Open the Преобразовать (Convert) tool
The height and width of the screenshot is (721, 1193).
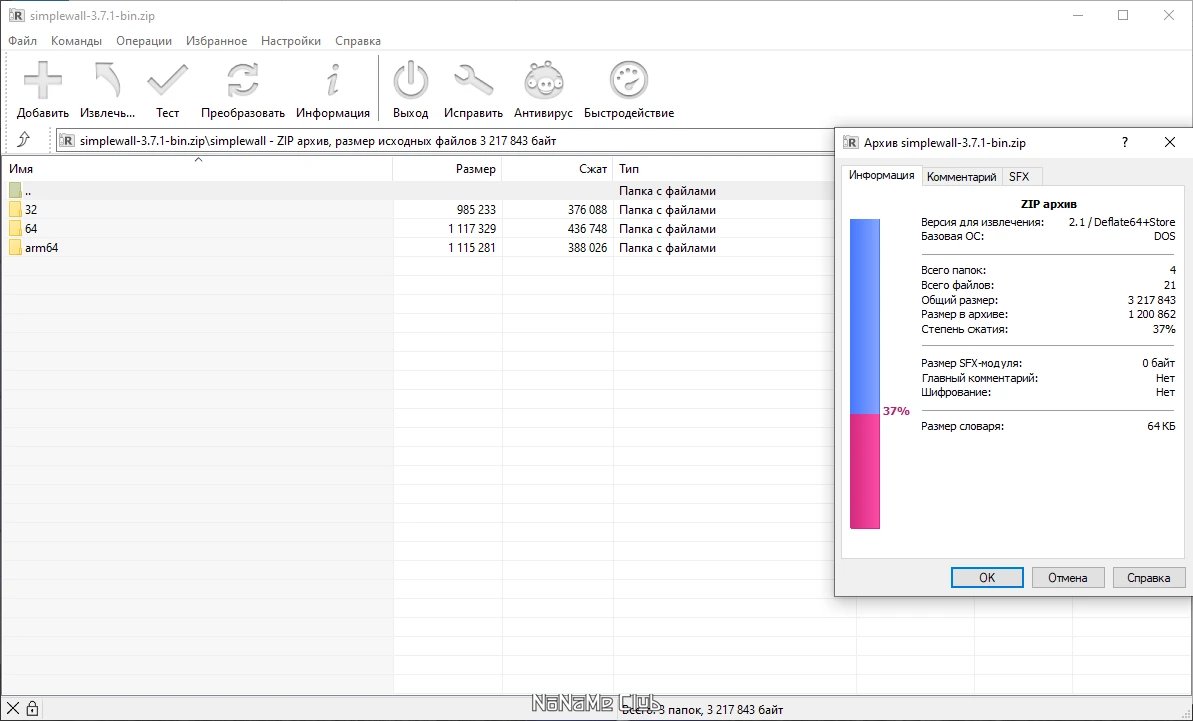pyautogui.click(x=242, y=81)
